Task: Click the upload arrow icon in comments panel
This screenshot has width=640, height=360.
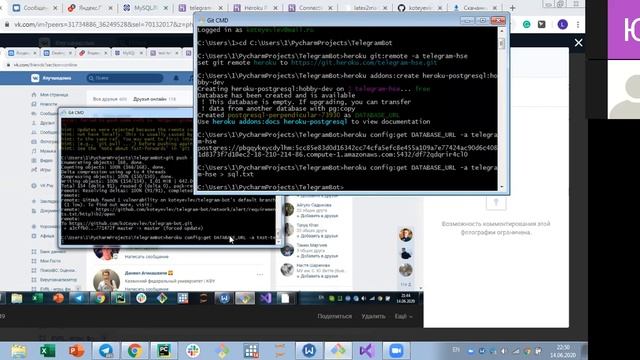Action: click(496, 202)
